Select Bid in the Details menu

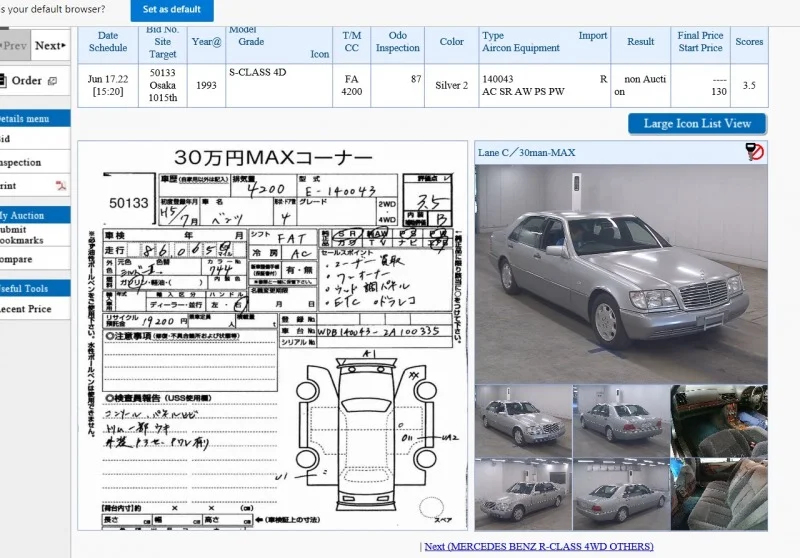(5, 140)
